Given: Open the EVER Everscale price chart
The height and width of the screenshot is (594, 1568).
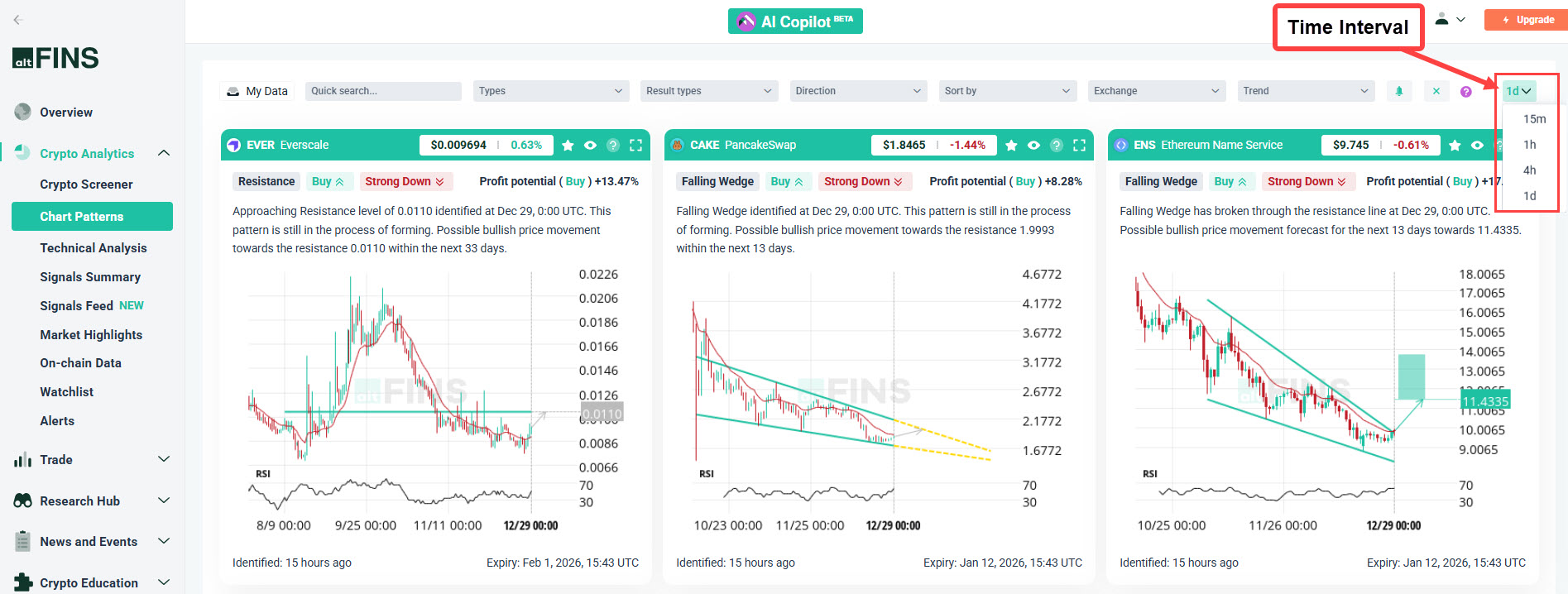Looking at the screenshot, I should (x=434, y=403).
